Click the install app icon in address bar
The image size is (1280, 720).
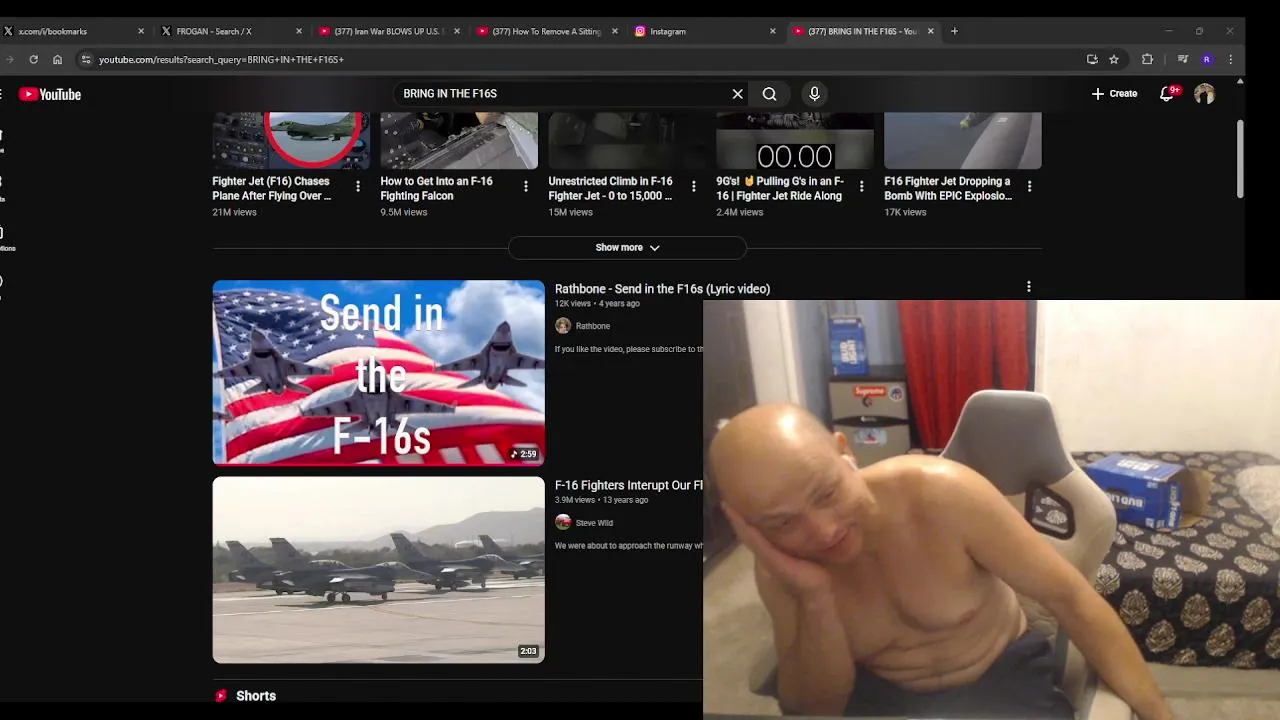pyautogui.click(x=1092, y=59)
